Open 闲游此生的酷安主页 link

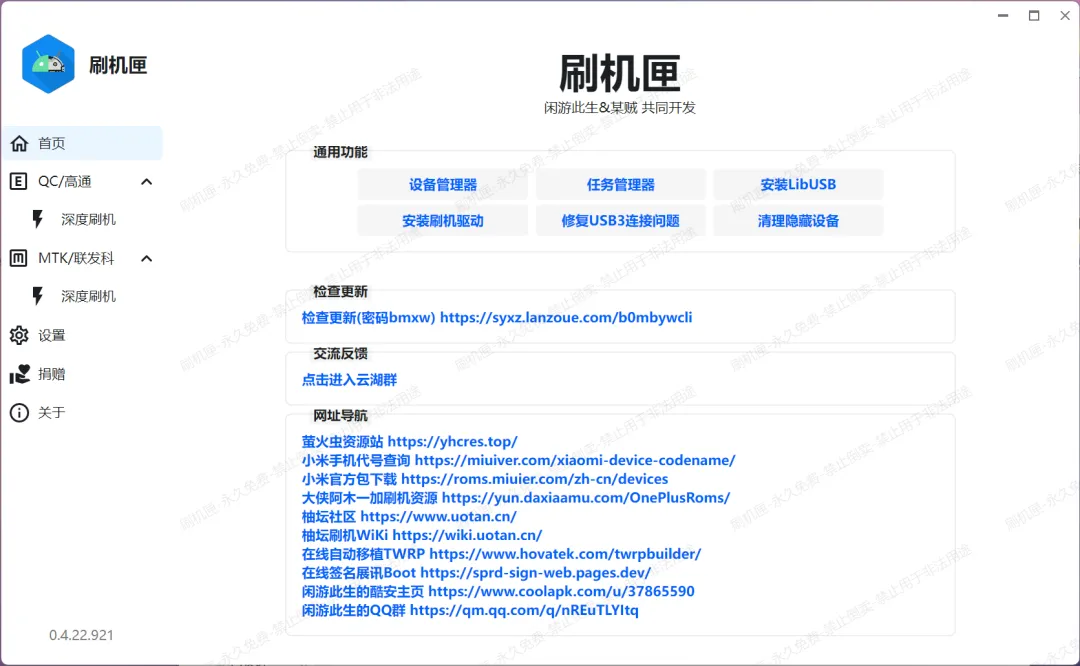(x=498, y=591)
